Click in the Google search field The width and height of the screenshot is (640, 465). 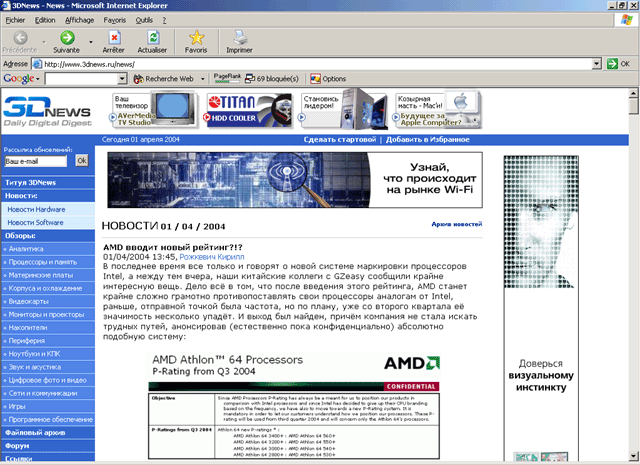[82, 79]
